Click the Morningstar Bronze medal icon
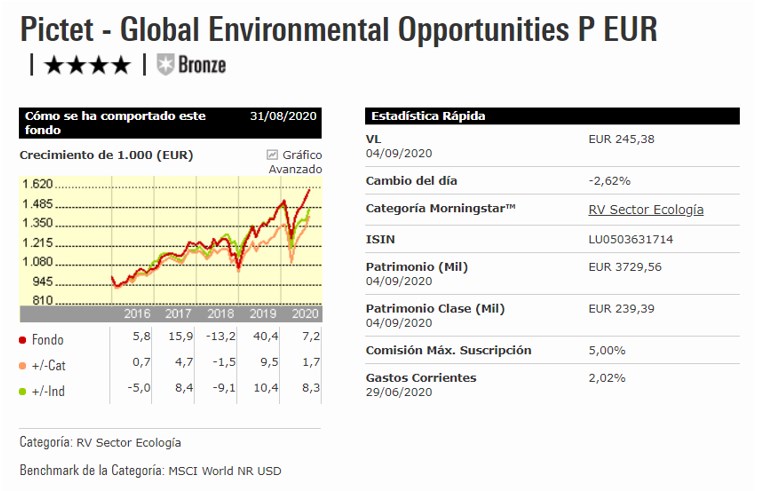763x491 pixels. [x=165, y=66]
